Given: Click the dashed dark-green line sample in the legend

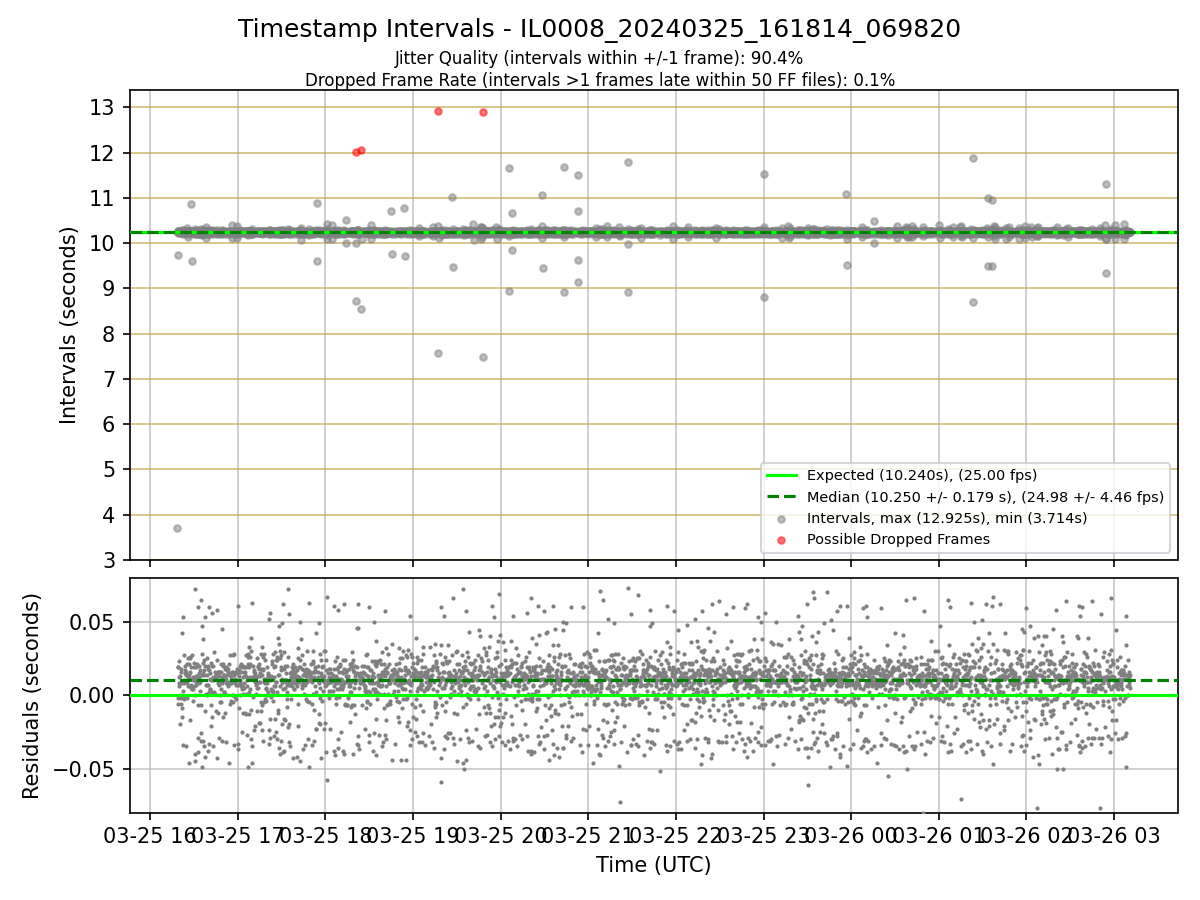Looking at the screenshot, I should pos(782,496).
